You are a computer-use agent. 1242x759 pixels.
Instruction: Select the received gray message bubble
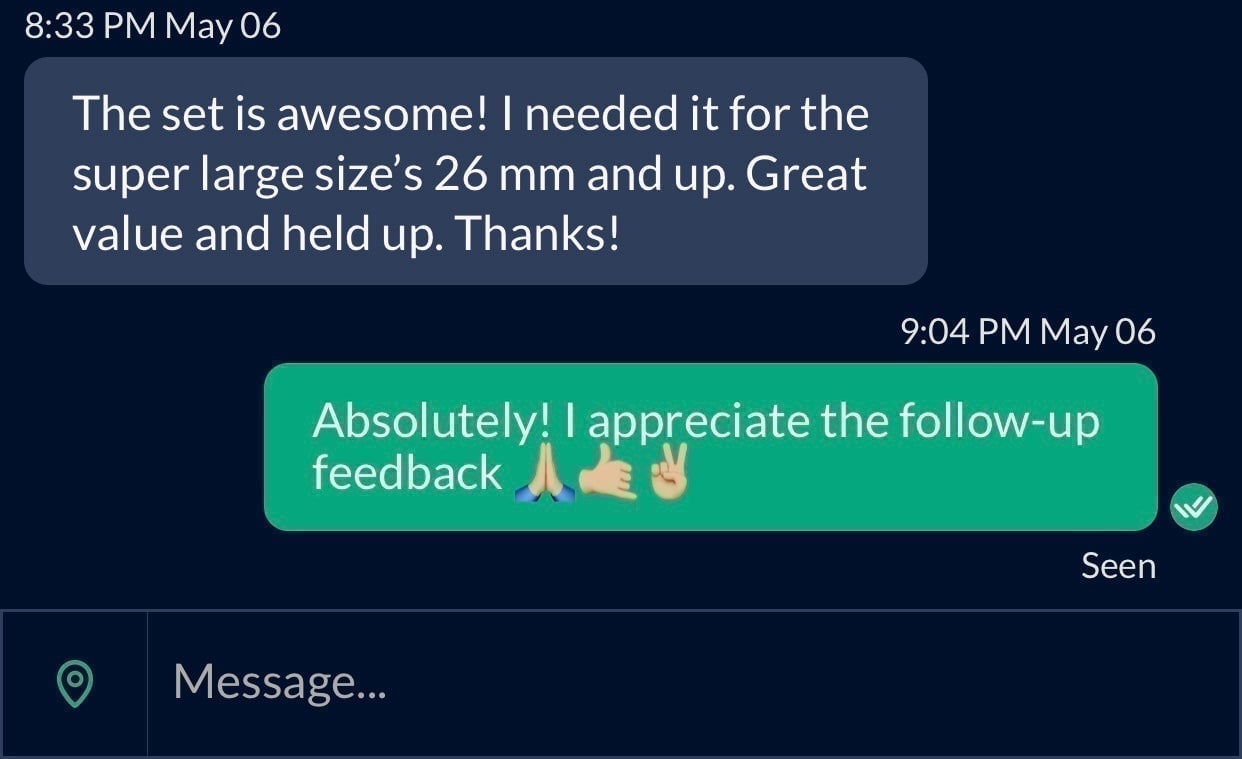[476, 171]
